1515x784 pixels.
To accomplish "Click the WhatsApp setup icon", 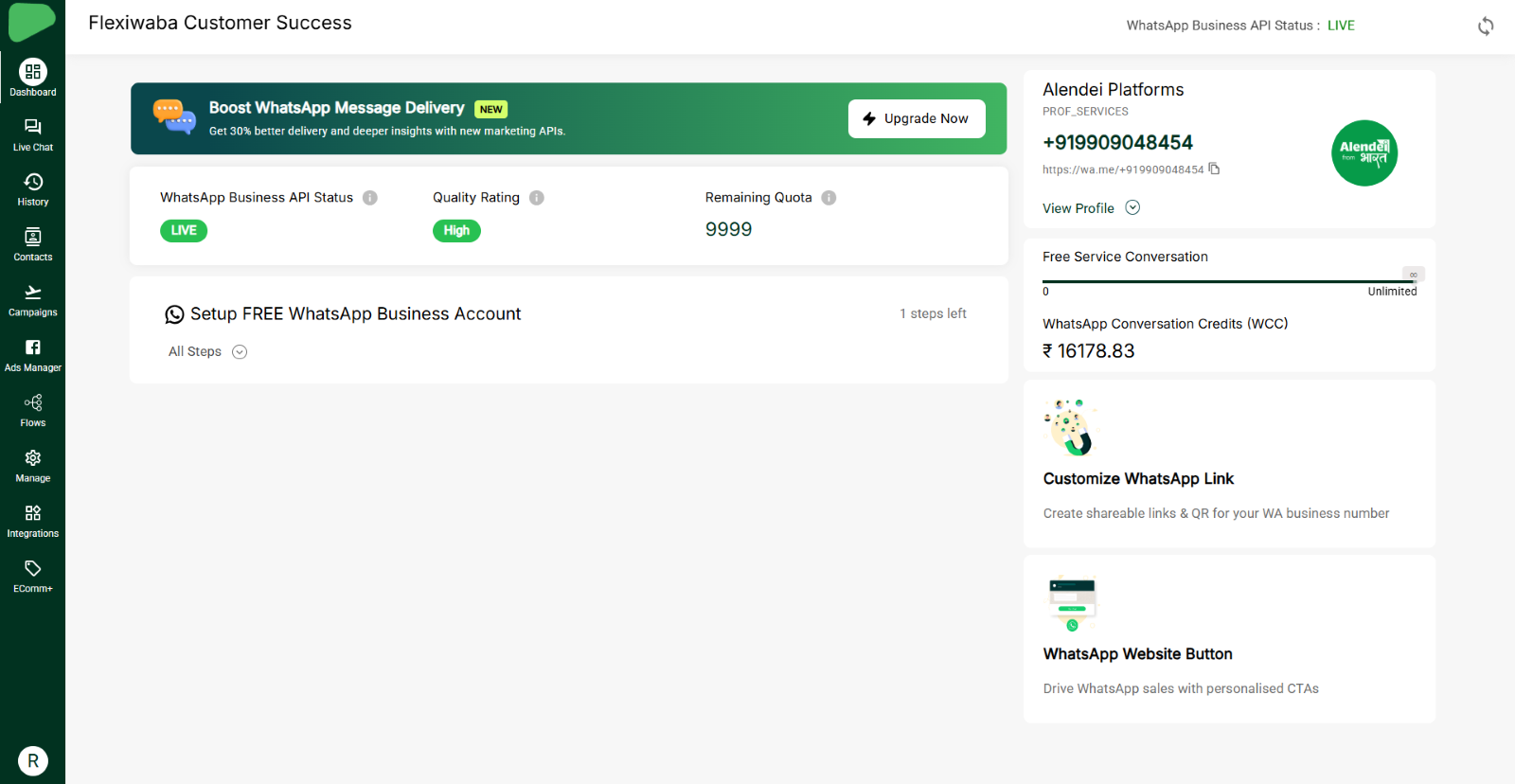I will 174,314.
